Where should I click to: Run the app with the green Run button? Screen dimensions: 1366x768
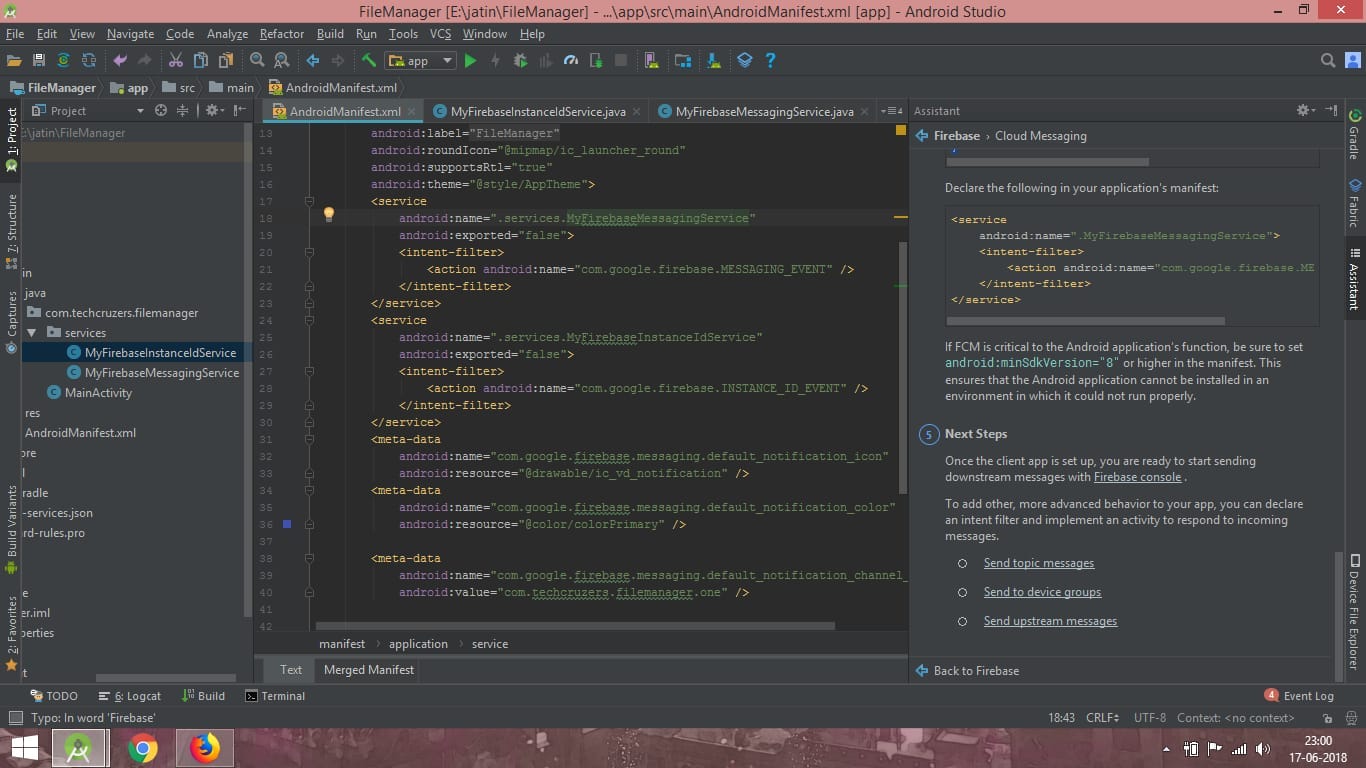coord(470,60)
